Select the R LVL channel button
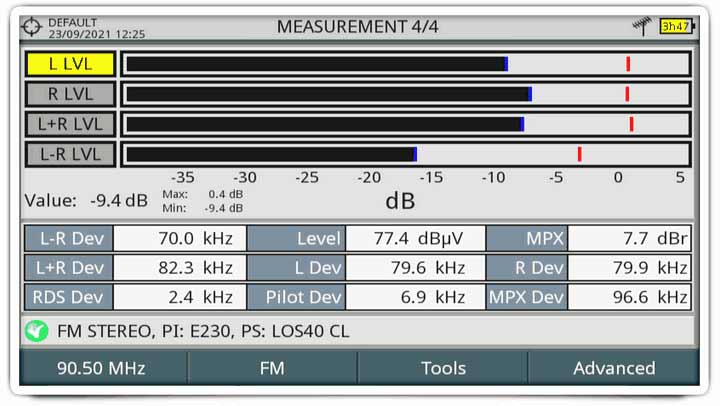 point(70,94)
